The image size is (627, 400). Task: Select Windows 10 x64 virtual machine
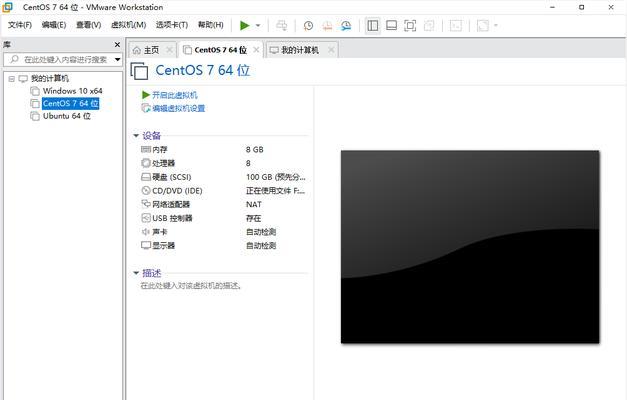tap(73, 91)
